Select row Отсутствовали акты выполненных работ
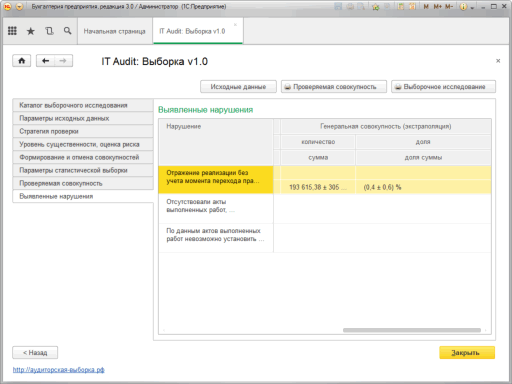Image resolution: width=512 pixels, height=384 pixels. pyautogui.click(x=216, y=209)
